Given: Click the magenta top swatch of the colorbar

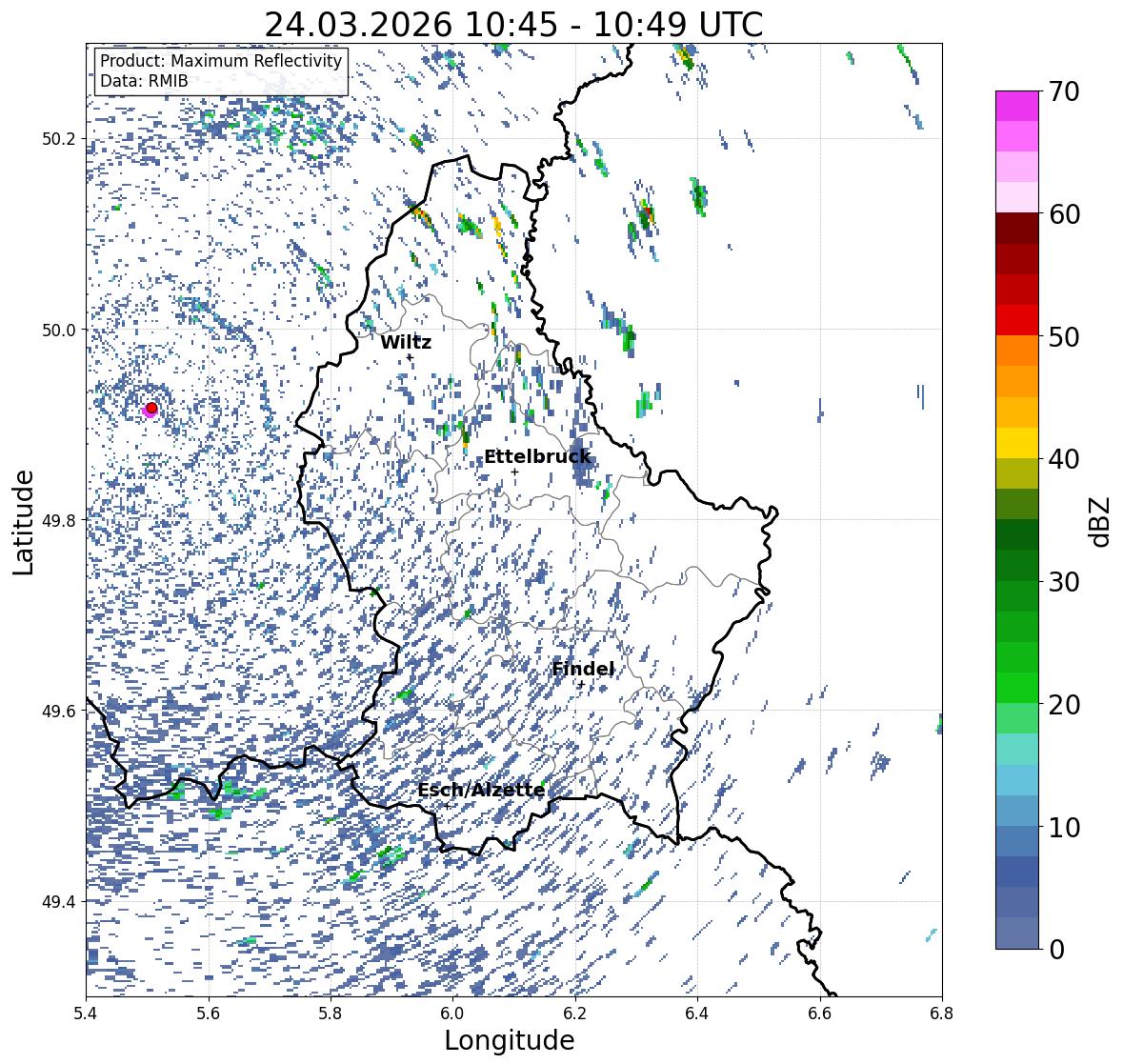Looking at the screenshot, I should coord(1017,106).
